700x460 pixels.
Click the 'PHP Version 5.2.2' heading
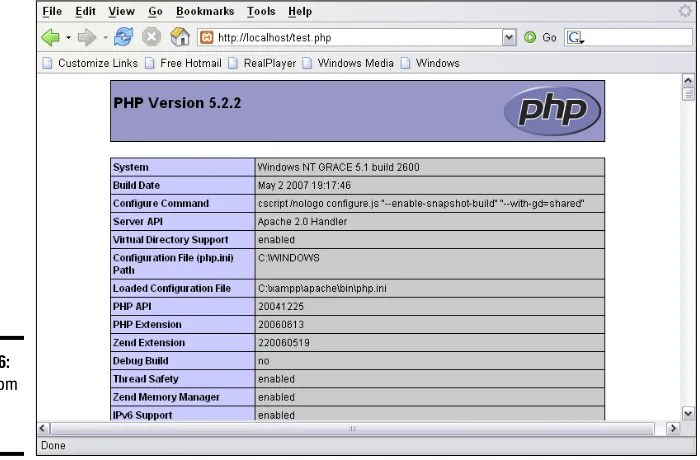pyautogui.click(x=177, y=103)
